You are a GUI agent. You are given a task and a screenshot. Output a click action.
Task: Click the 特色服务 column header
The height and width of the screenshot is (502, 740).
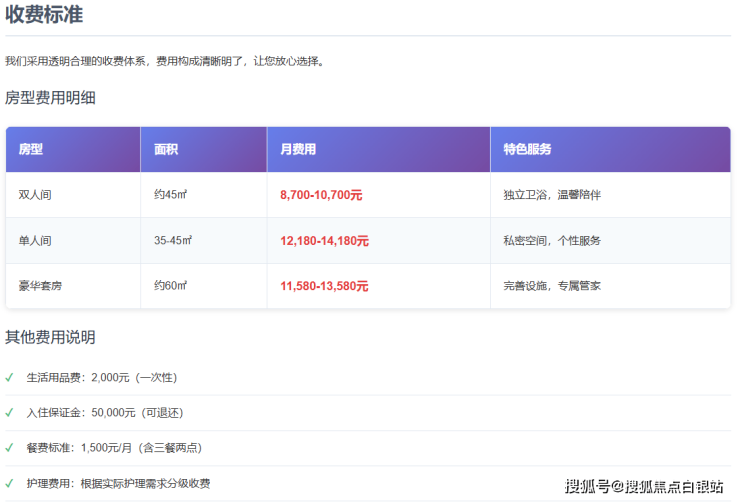tap(527, 149)
